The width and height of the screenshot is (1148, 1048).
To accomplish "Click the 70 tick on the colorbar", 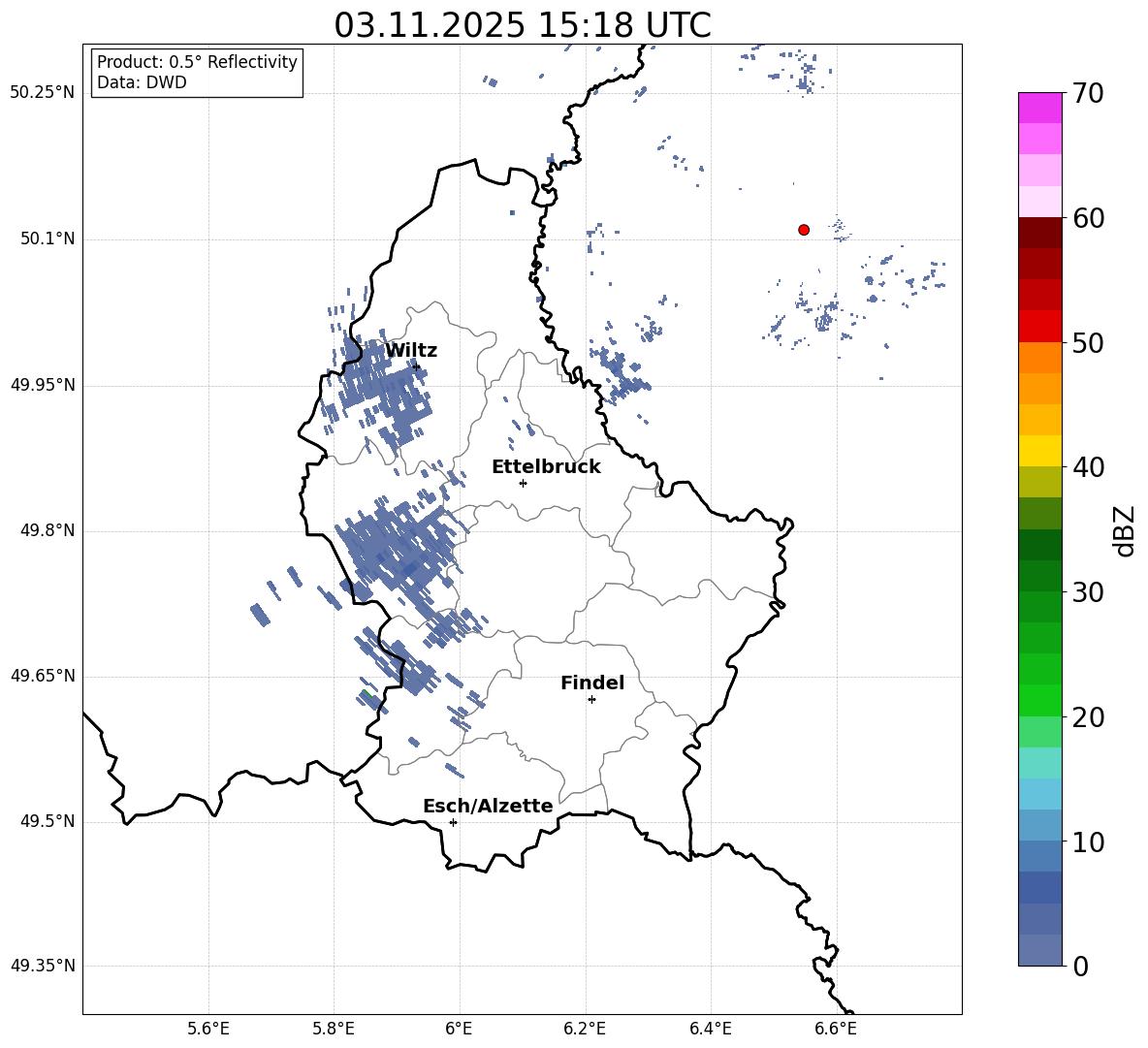I will [x=1088, y=94].
